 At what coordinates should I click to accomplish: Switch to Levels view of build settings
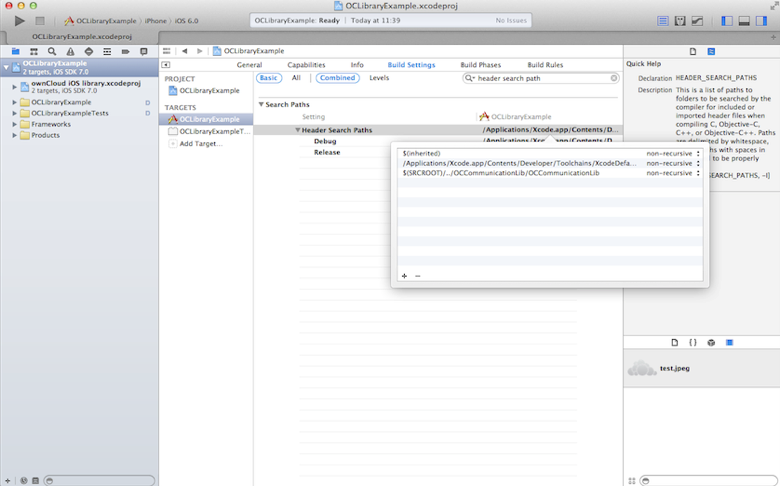[379, 78]
